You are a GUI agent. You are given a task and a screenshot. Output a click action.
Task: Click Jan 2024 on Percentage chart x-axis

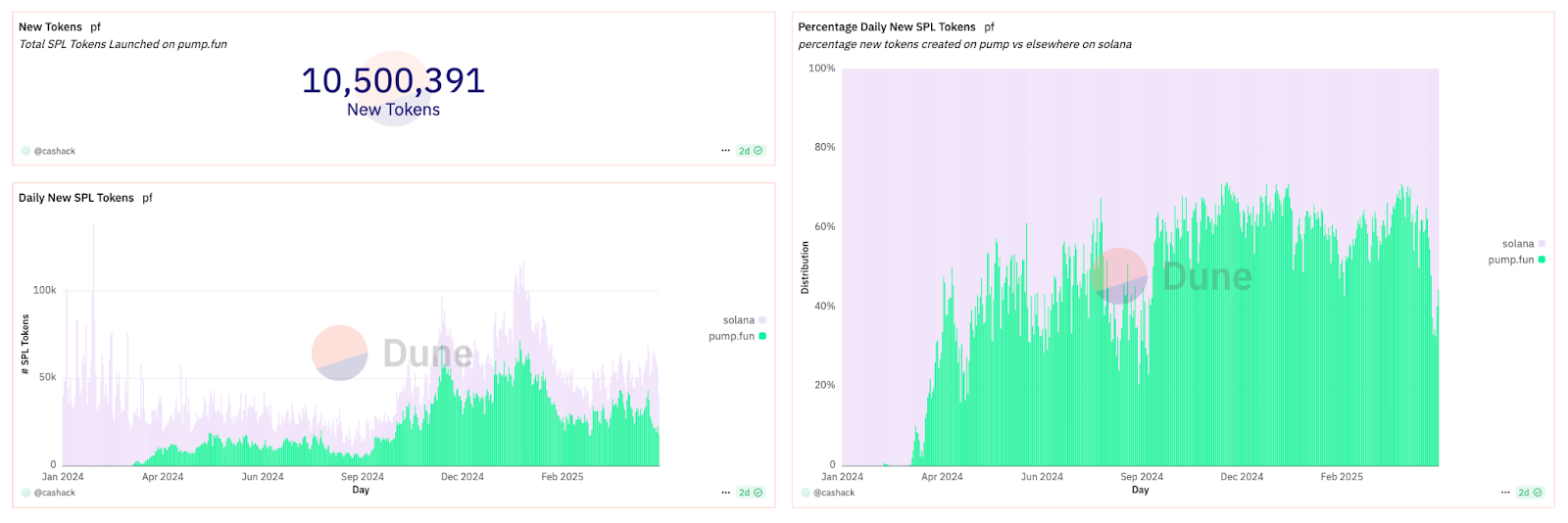point(842,477)
